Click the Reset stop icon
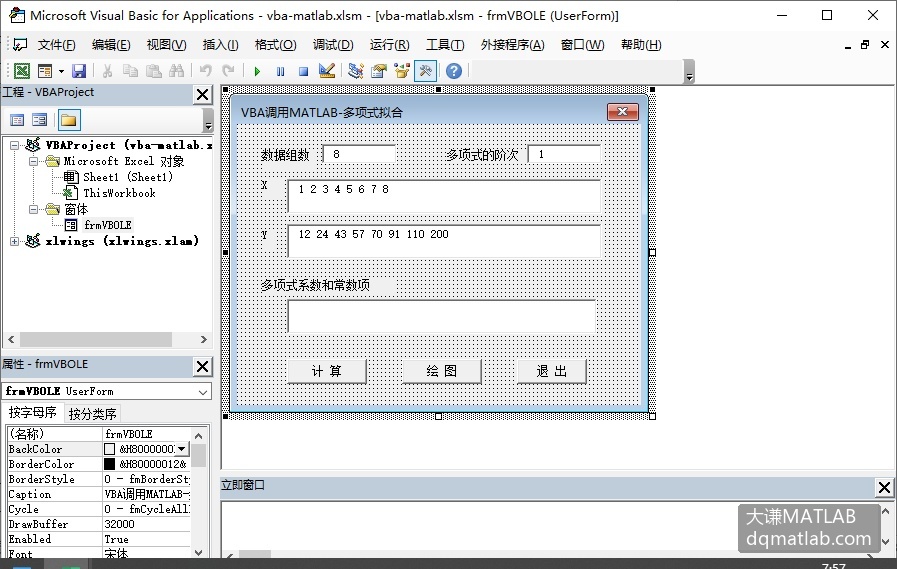This screenshot has width=897, height=569. coord(303,71)
